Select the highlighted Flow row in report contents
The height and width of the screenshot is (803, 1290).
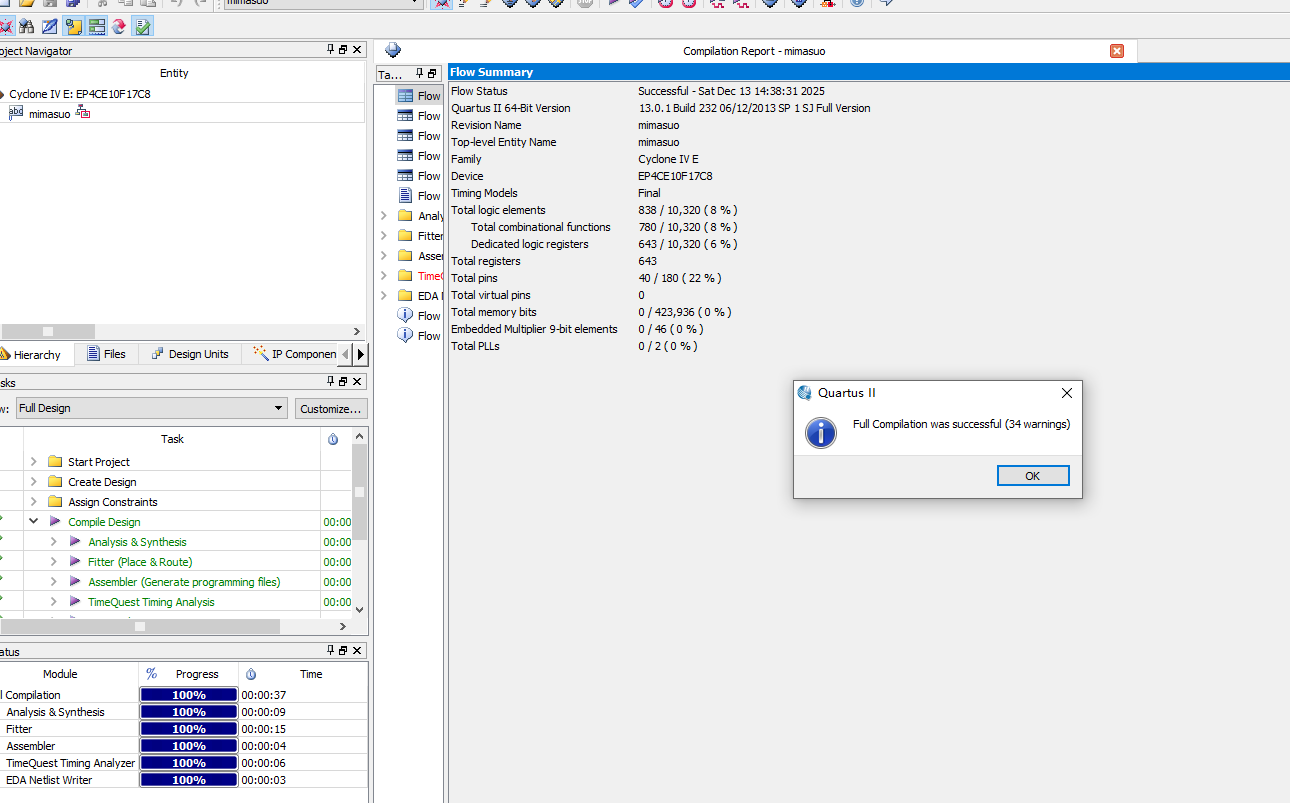click(419, 96)
